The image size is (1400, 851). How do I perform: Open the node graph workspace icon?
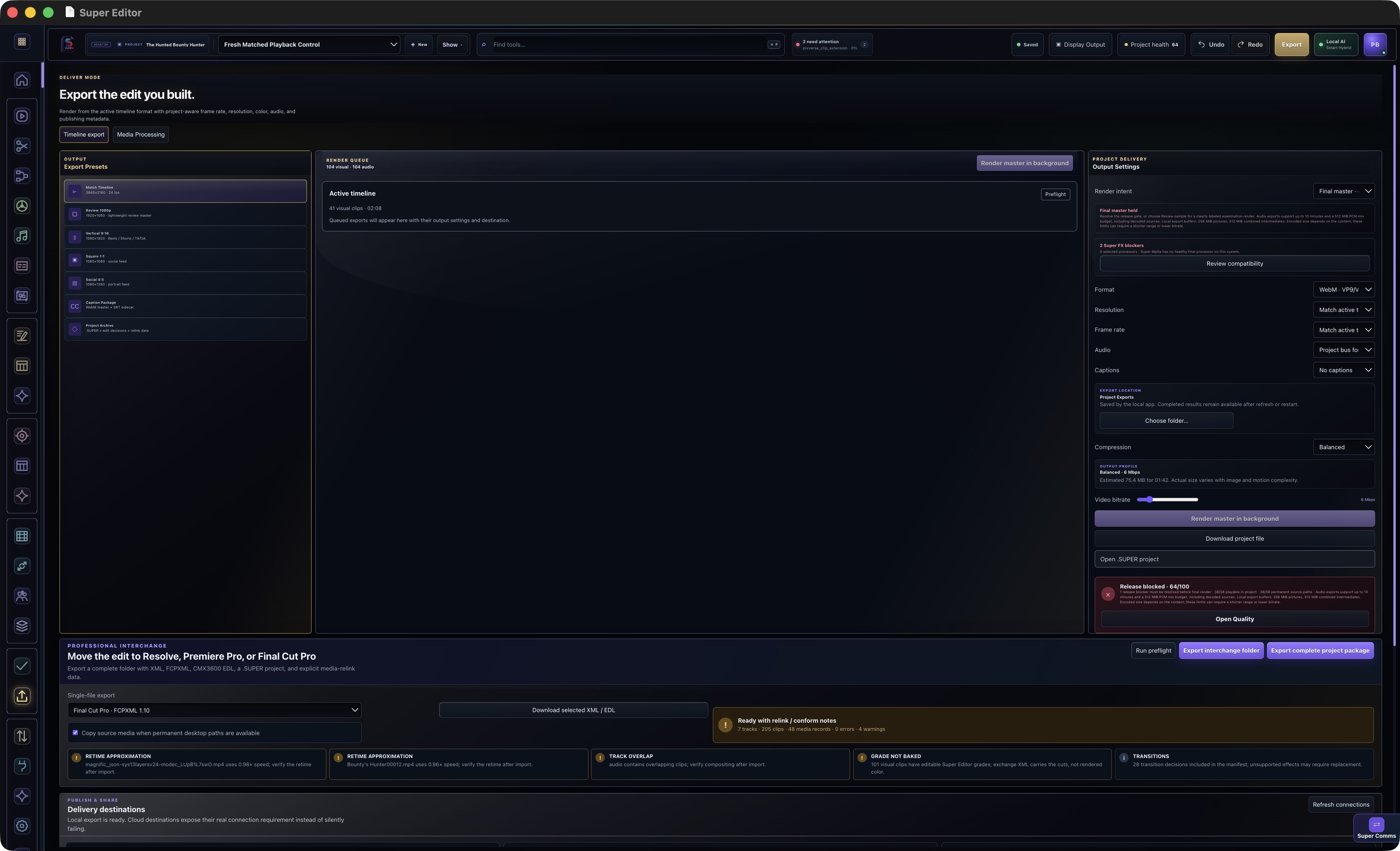click(22, 176)
